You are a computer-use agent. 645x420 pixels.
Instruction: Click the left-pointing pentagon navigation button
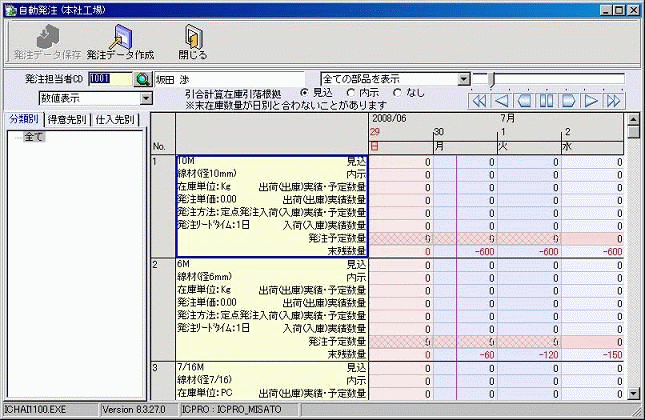[524, 101]
